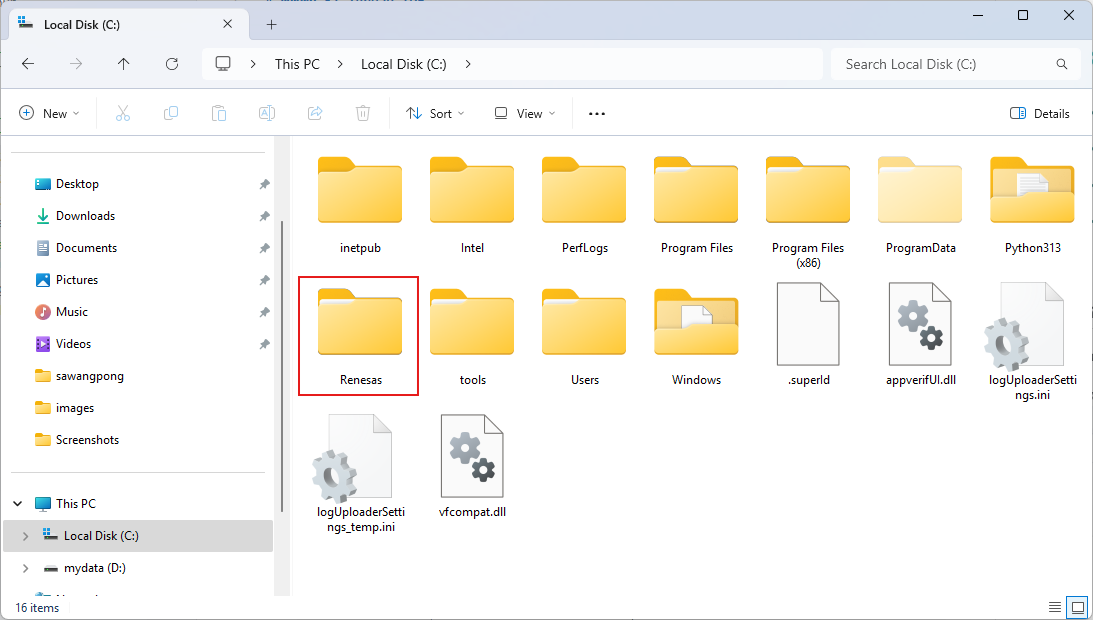Click the Cut scissors icon in toolbar
Screen dimensions: 1093x620
click(x=123, y=114)
